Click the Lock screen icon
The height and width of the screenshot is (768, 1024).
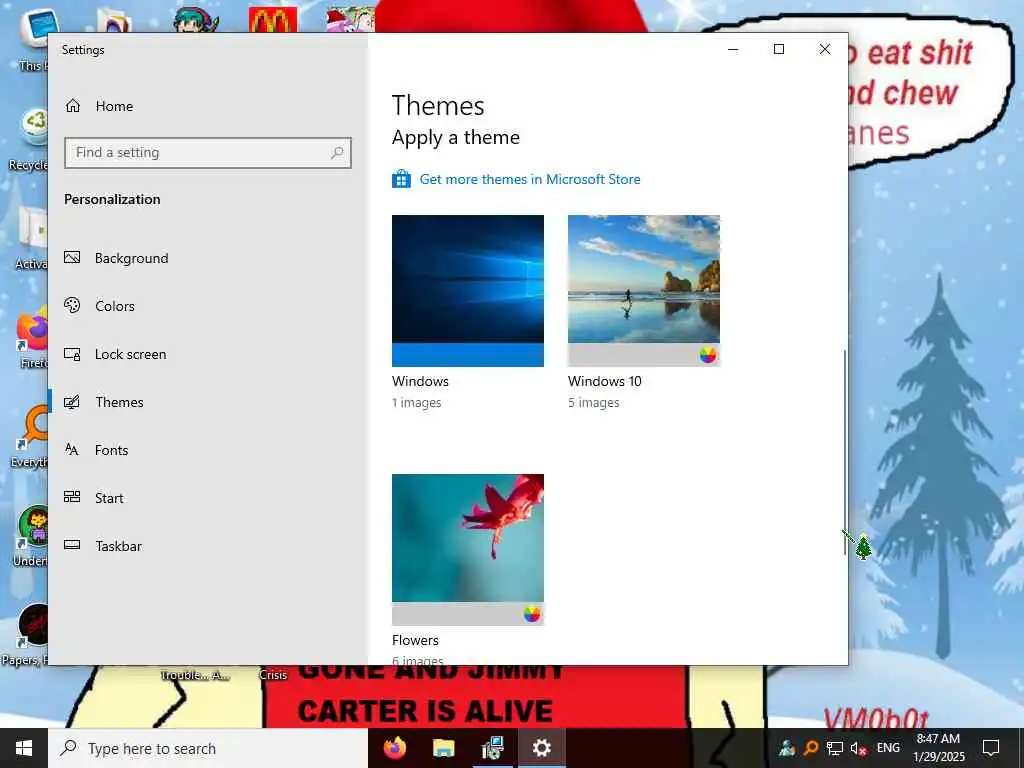pos(72,354)
